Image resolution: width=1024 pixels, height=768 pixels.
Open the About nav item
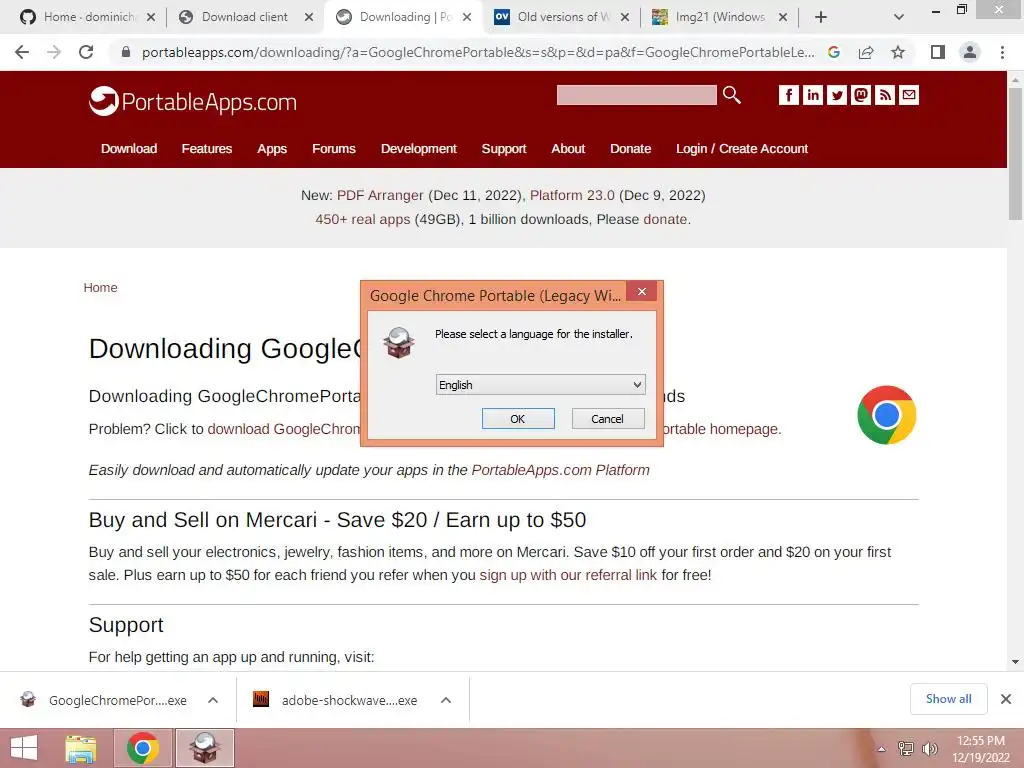568,149
